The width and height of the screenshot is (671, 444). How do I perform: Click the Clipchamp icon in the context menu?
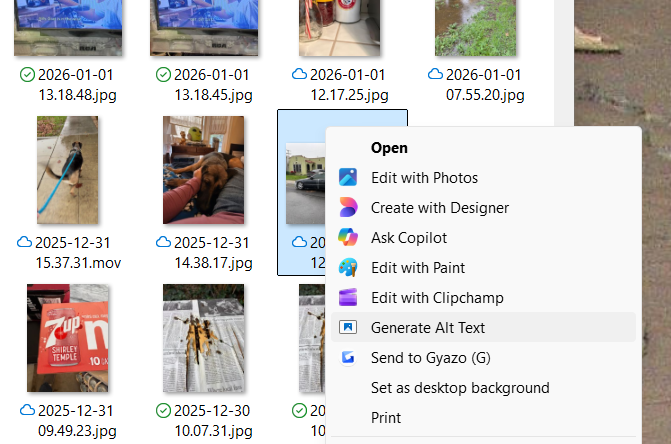click(x=348, y=297)
